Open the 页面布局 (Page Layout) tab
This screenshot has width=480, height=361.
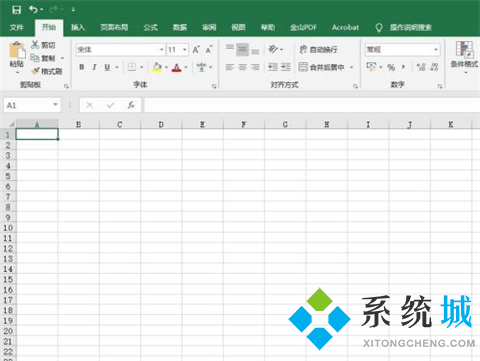click(x=114, y=27)
